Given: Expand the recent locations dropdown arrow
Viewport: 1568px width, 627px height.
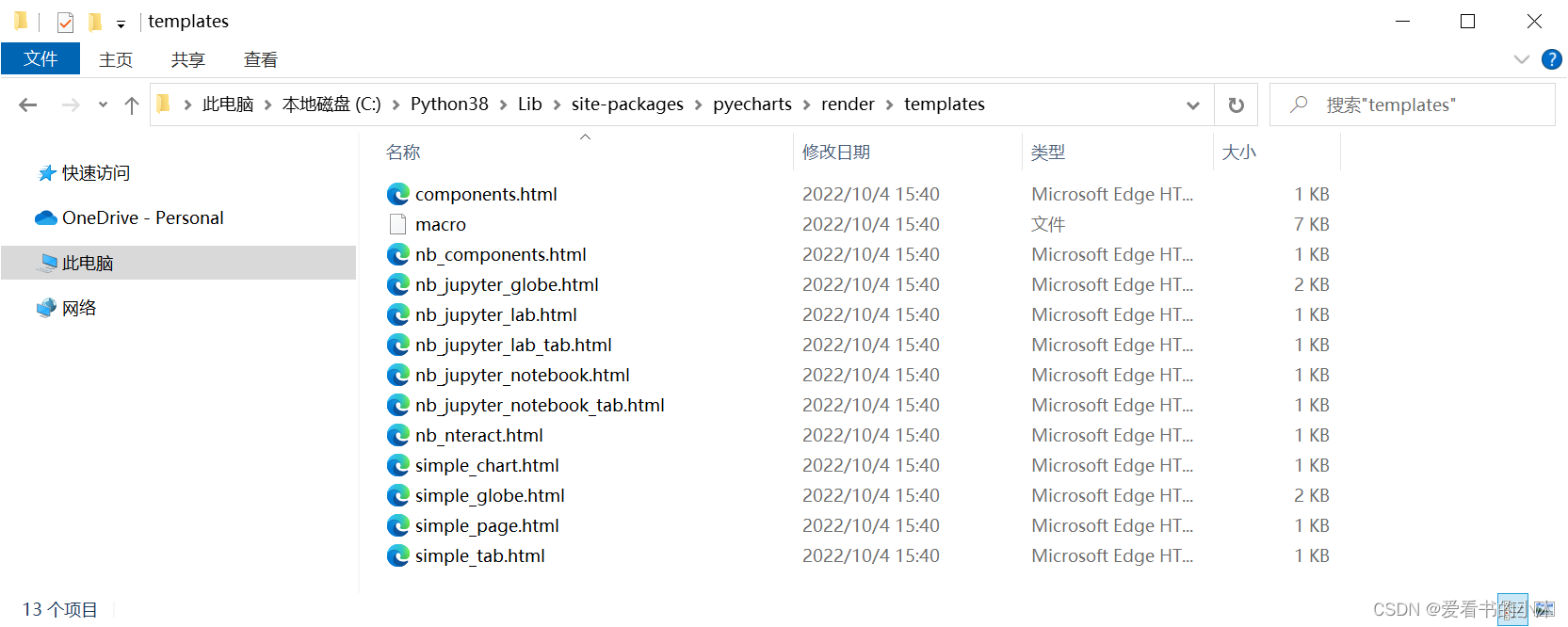Looking at the screenshot, I should point(103,105).
